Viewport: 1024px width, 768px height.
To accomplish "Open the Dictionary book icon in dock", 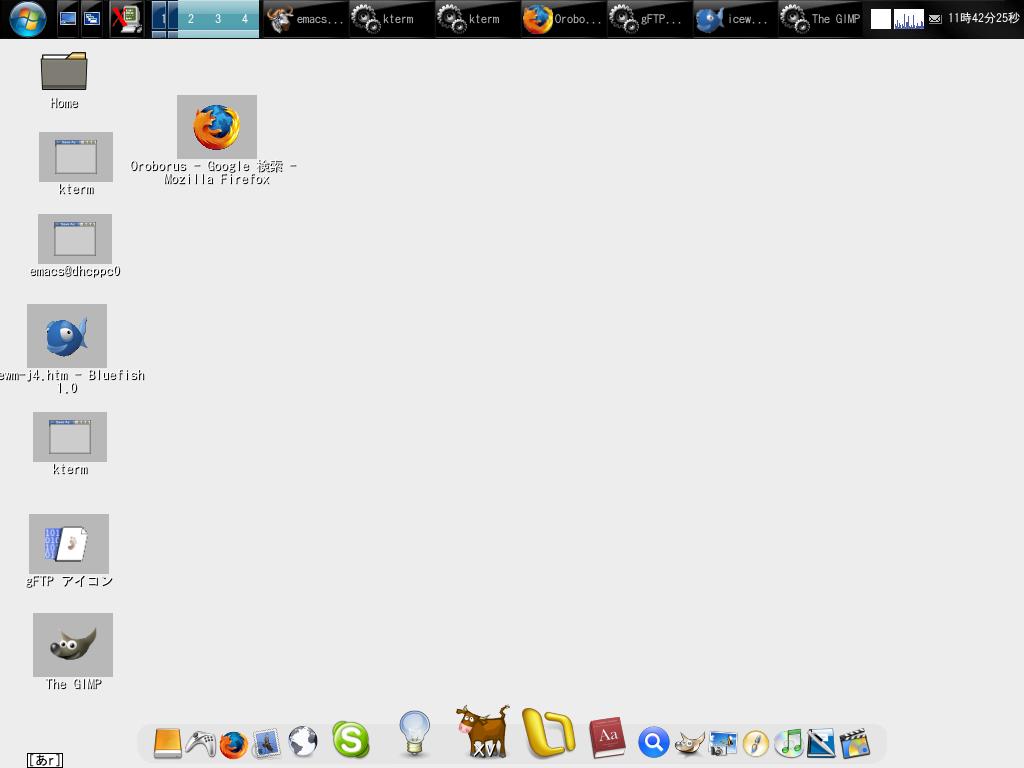I will [606, 739].
